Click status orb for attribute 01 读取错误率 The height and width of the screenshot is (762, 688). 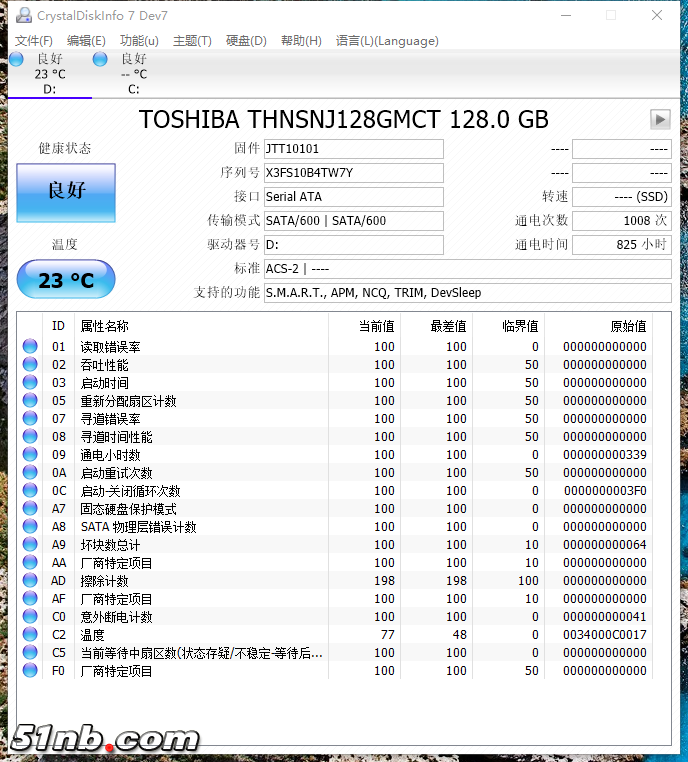[30, 347]
